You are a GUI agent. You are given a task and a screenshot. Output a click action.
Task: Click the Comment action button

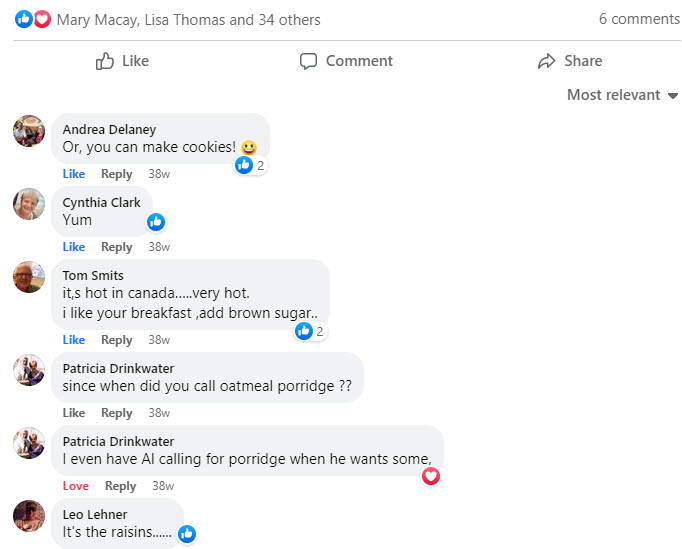pyautogui.click(x=346, y=61)
